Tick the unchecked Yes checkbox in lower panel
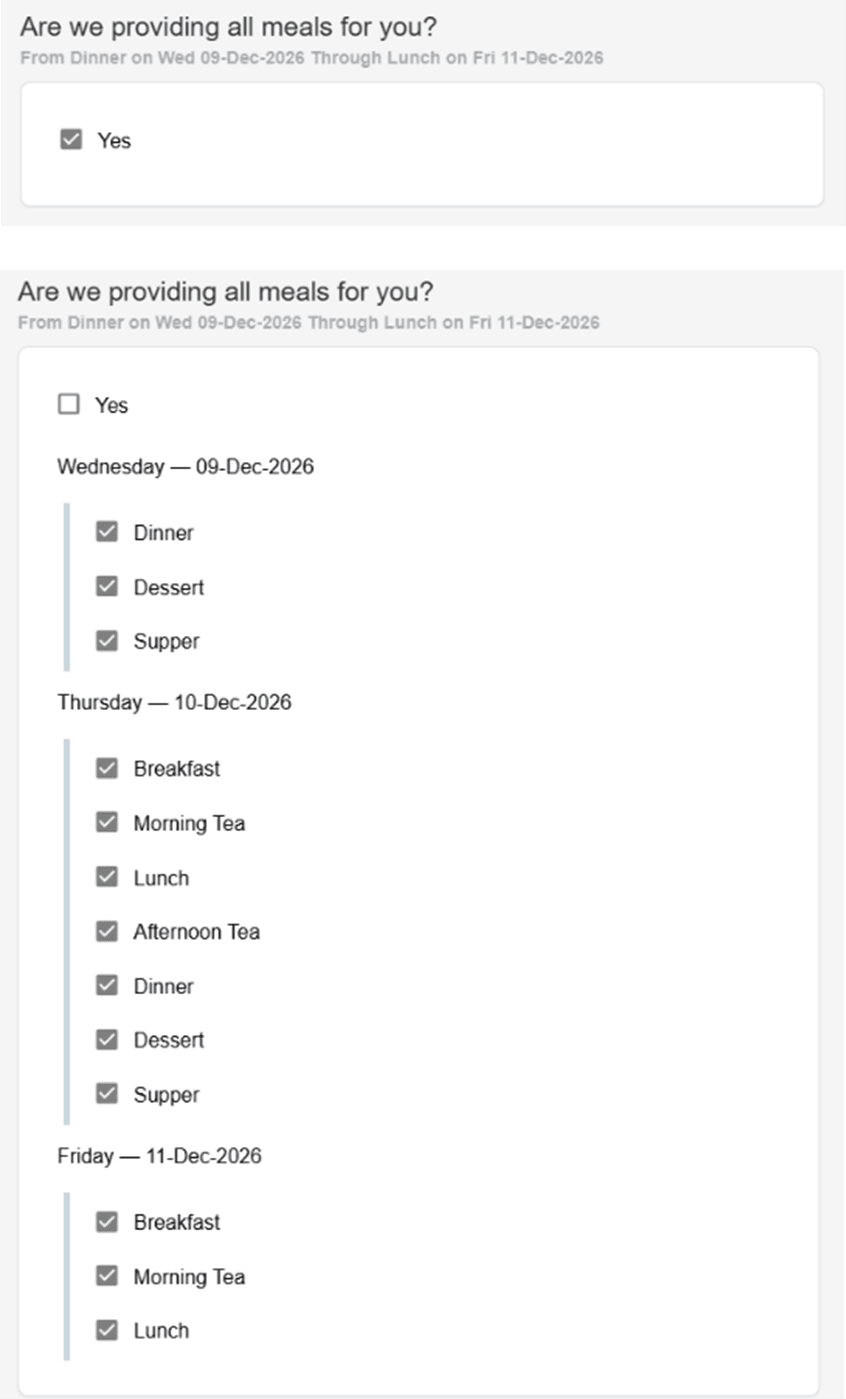This screenshot has width=846, height=1399. 69,405
